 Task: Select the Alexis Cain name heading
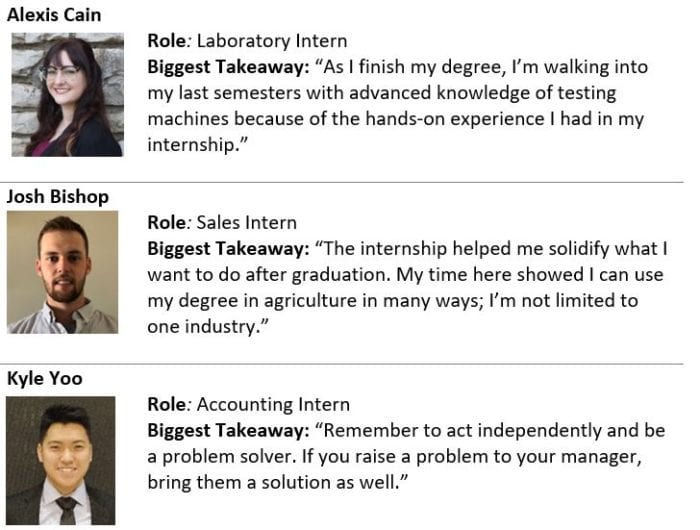click(x=54, y=15)
